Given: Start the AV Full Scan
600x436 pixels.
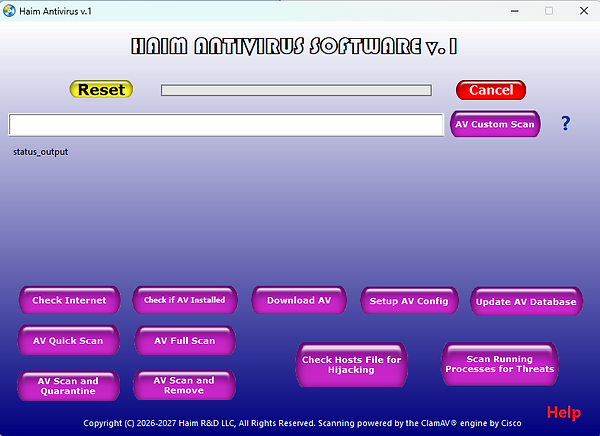Looking at the screenshot, I should coord(185,340).
